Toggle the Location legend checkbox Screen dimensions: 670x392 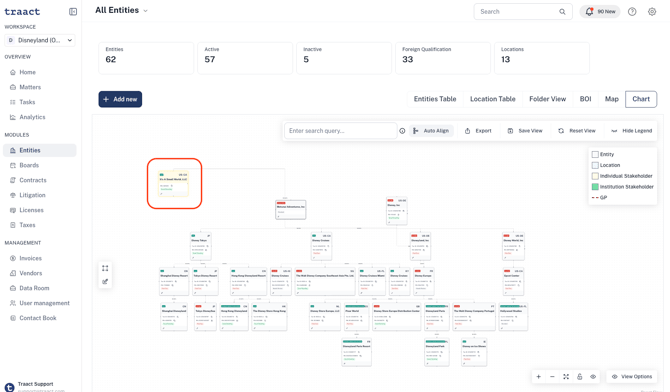point(595,165)
